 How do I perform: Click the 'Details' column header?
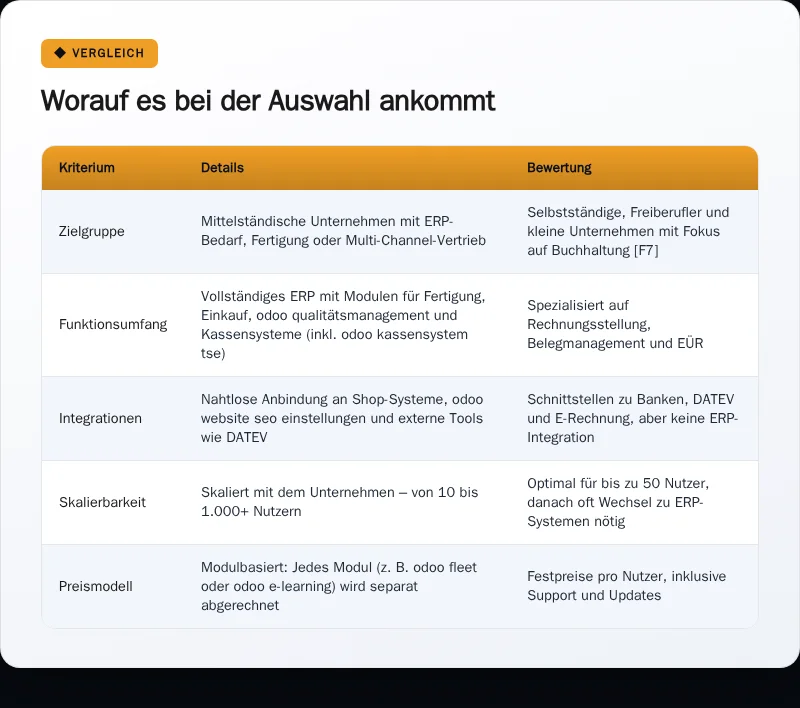pyautogui.click(x=222, y=168)
